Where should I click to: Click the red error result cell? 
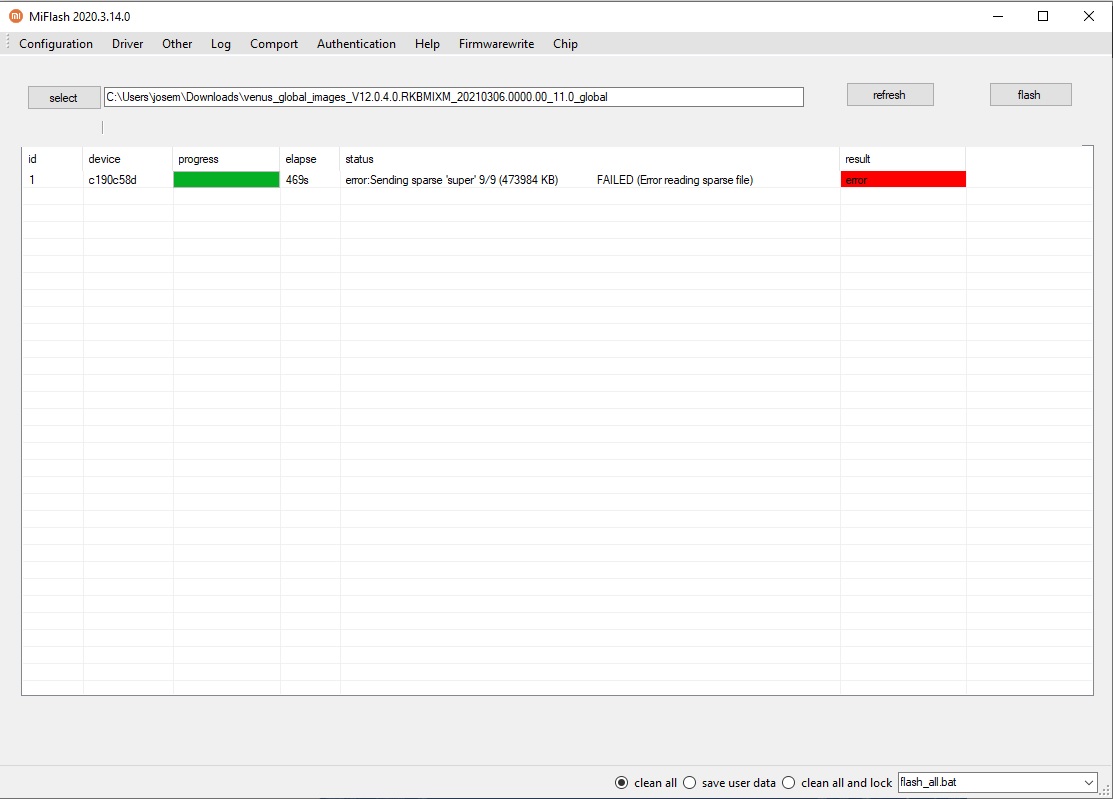point(903,180)
